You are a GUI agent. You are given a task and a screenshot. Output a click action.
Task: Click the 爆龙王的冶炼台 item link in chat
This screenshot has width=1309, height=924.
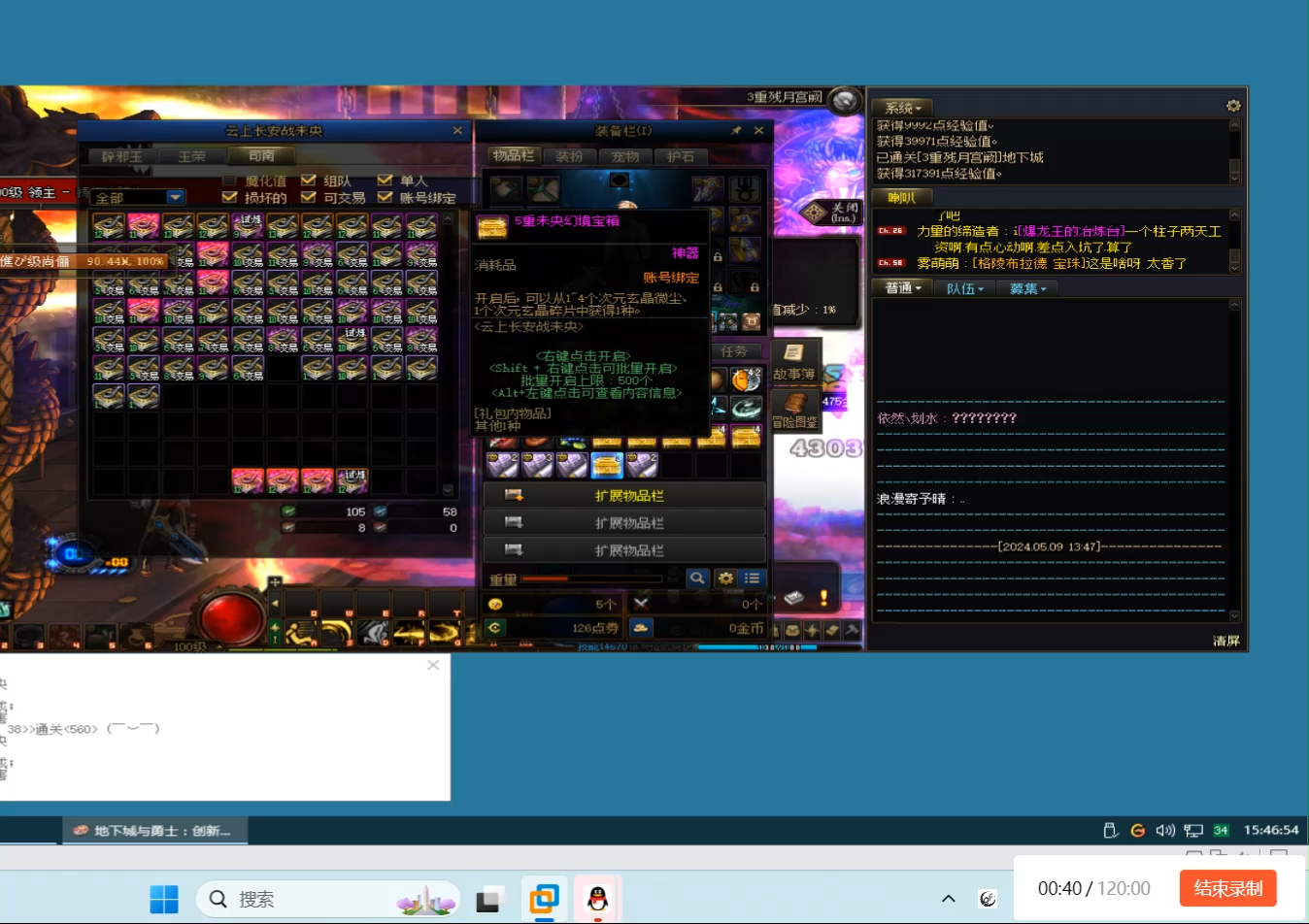[1069, 231]
